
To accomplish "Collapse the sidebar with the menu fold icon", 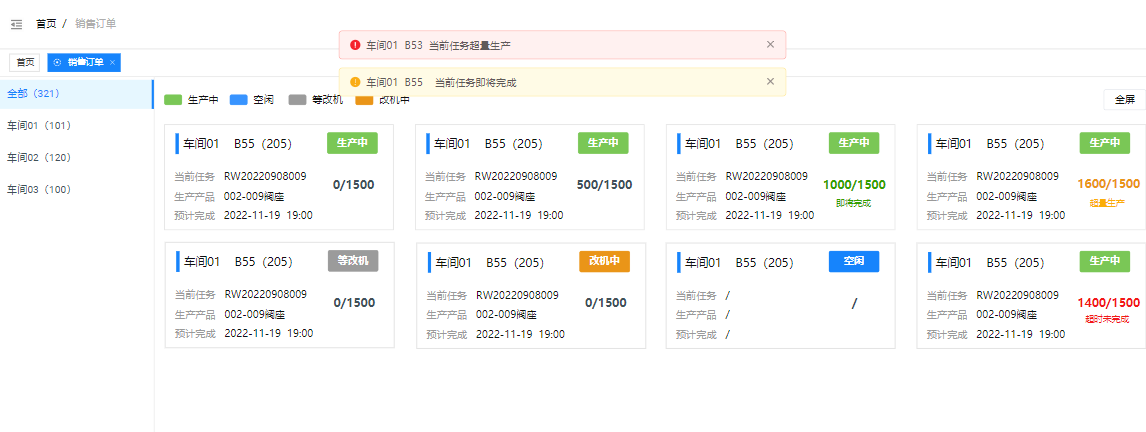I will tap(16, 24).
